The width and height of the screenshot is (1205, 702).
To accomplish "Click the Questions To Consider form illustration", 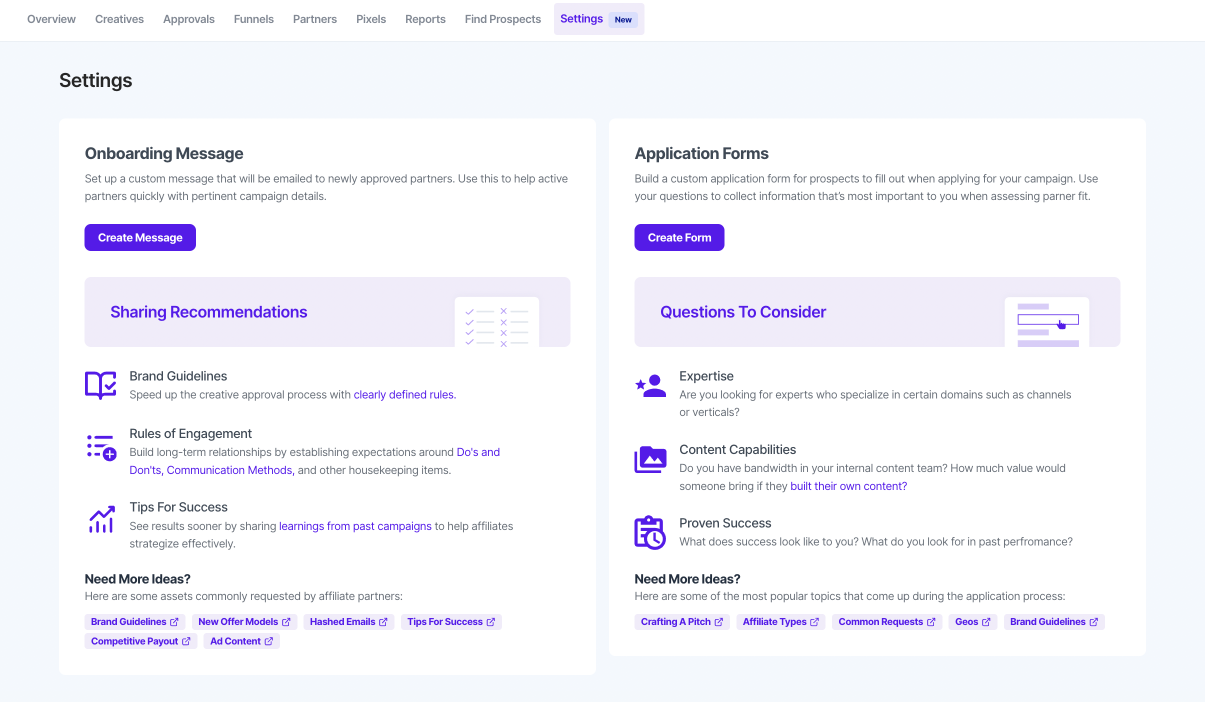I will point(1046,321).
